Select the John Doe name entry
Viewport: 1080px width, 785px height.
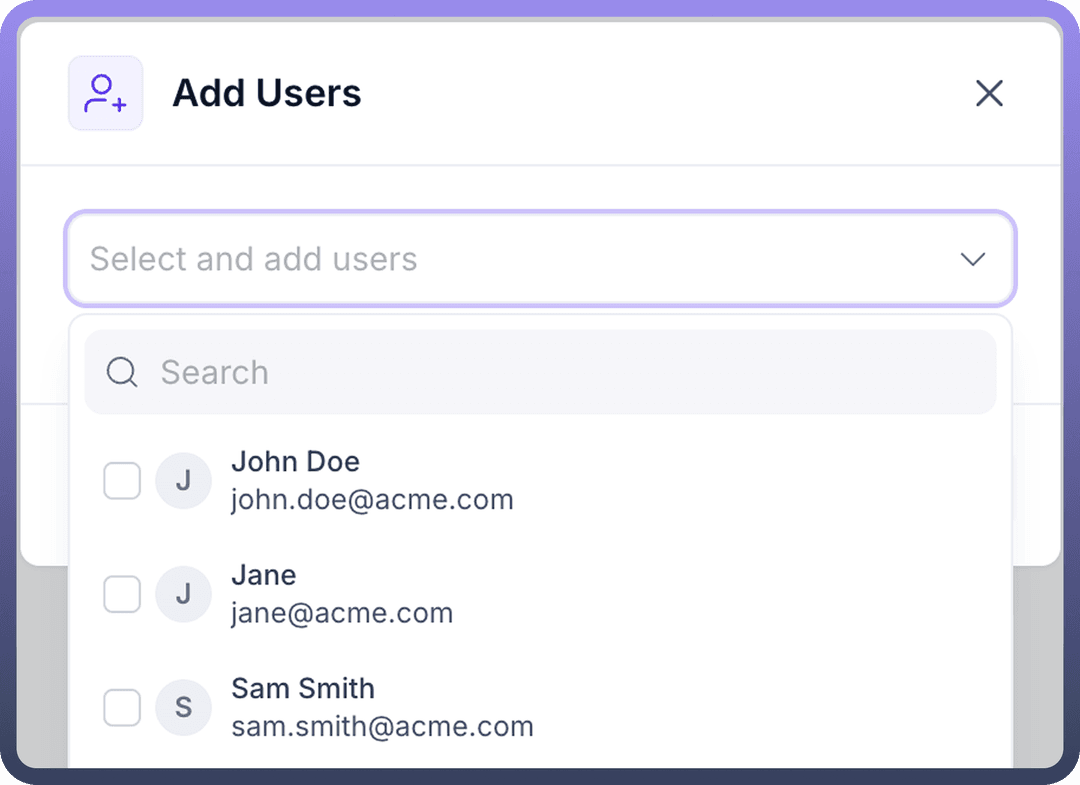point(295,462)
